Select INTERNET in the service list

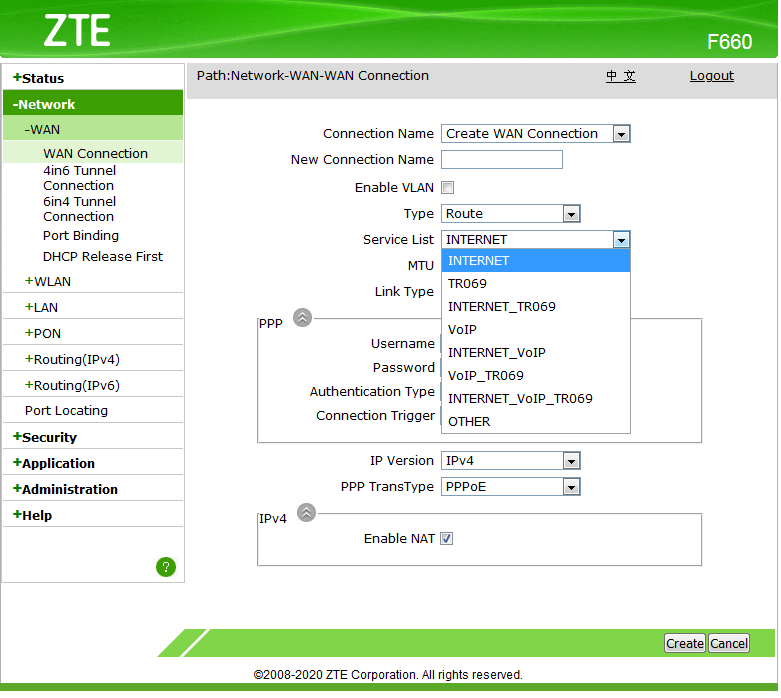pos(536,261)
